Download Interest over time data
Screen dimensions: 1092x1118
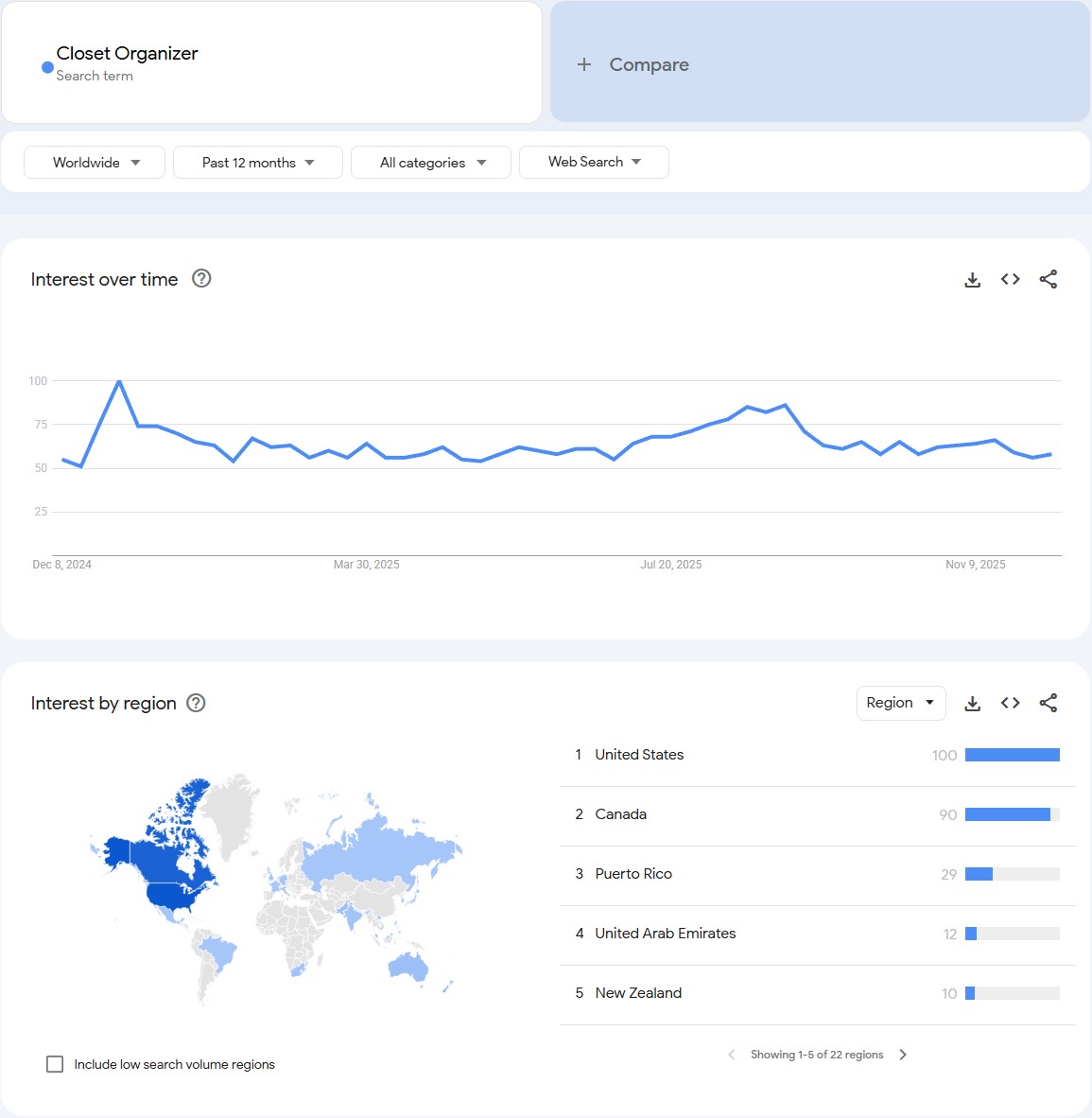point(972,280)
